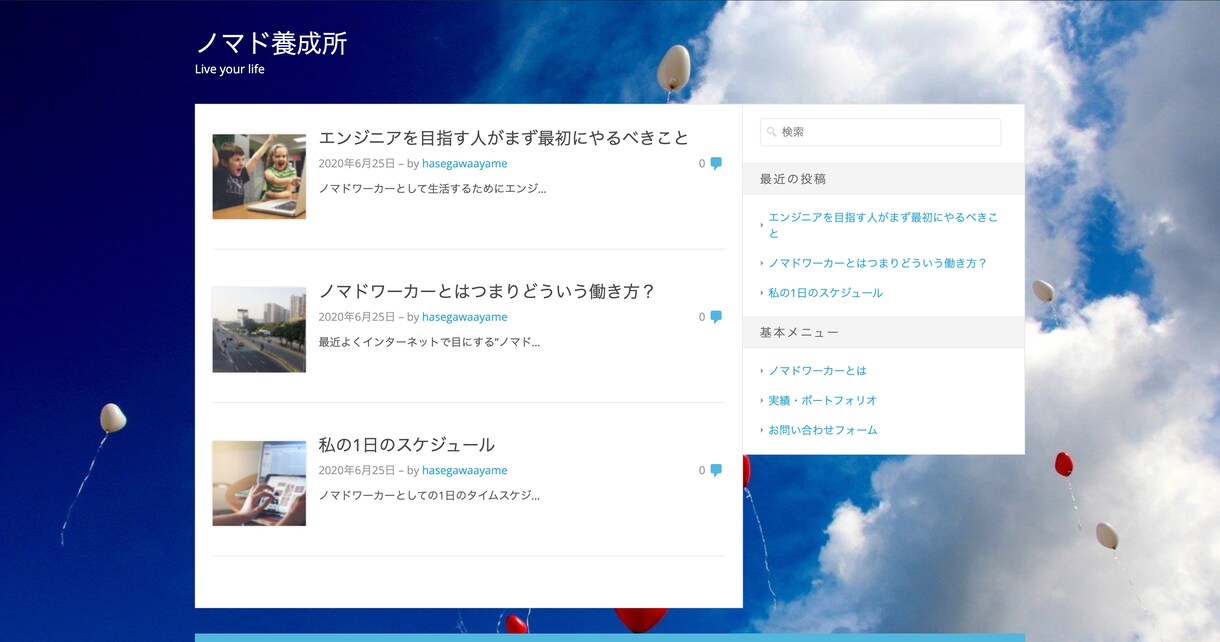Click author hasegawaayame on the エンジニア post

(464, 164)
